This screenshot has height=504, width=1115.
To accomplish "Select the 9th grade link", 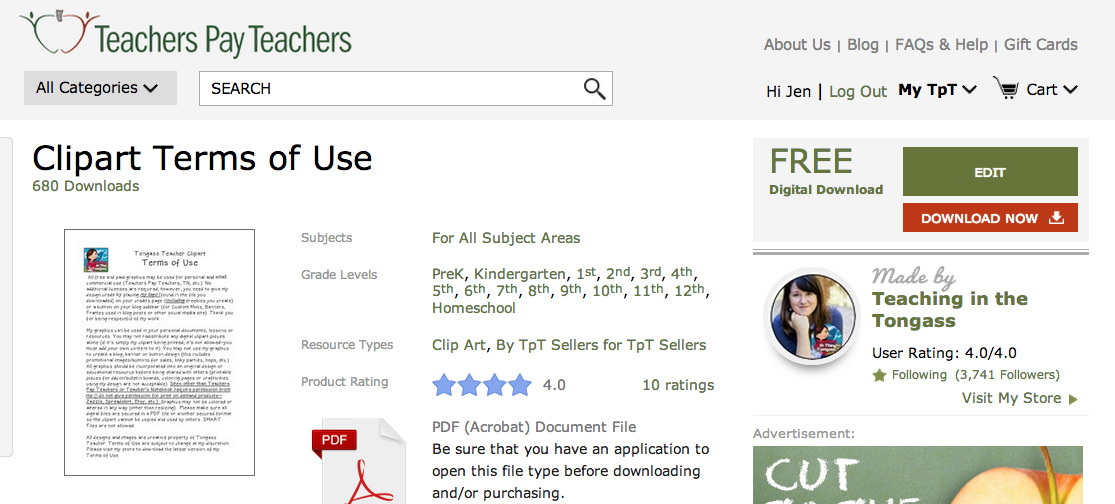I will pos(571,290).
